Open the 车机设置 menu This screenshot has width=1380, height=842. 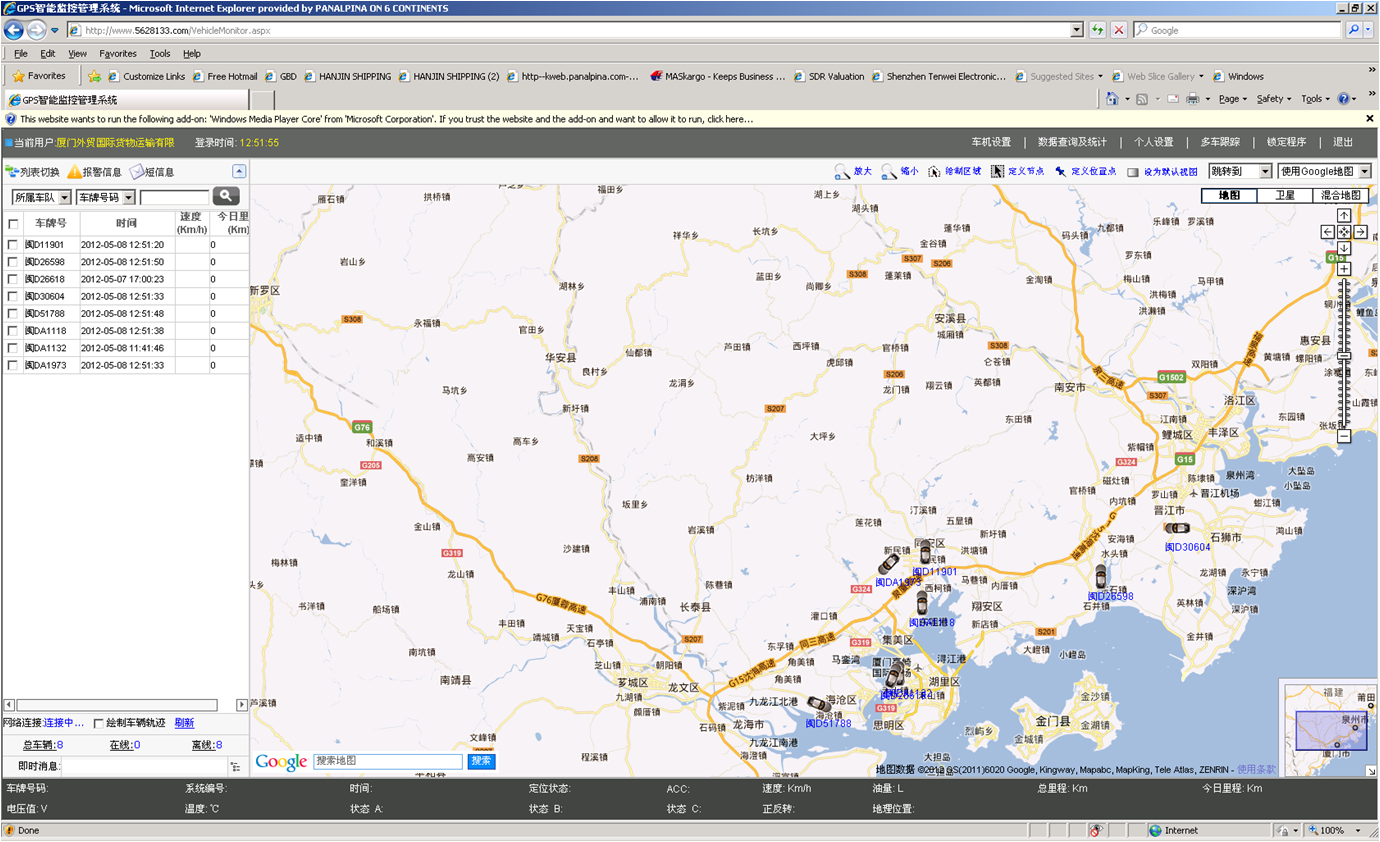click(x=991, y=142)
